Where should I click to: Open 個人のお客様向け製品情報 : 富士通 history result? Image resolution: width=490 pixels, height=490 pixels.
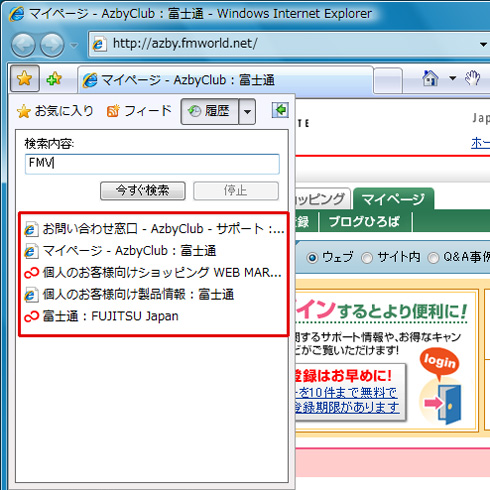coord(129,295)
